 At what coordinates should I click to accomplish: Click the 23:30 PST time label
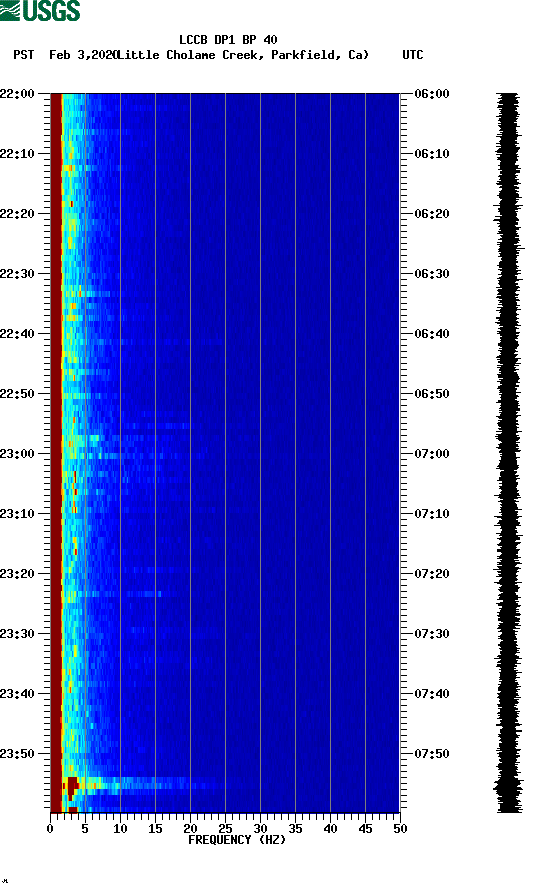click(x=17, y=634)
